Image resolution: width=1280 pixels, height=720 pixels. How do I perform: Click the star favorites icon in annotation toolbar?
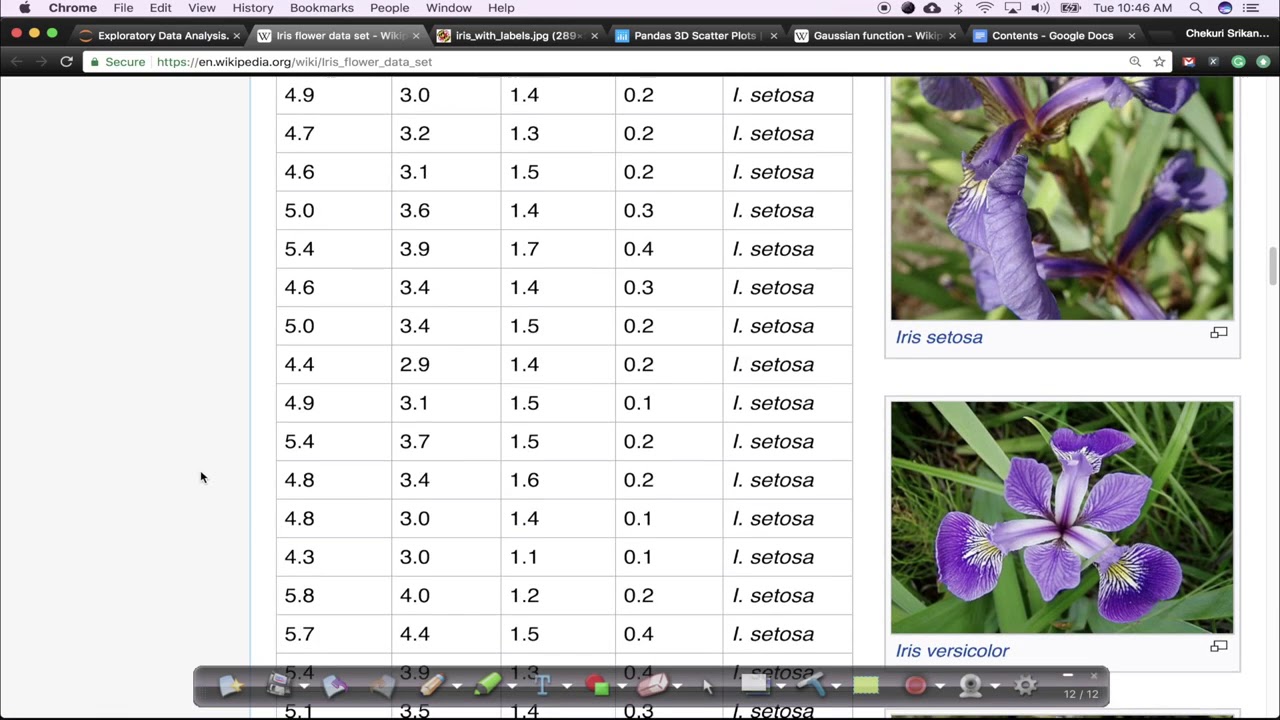point(231,686)
